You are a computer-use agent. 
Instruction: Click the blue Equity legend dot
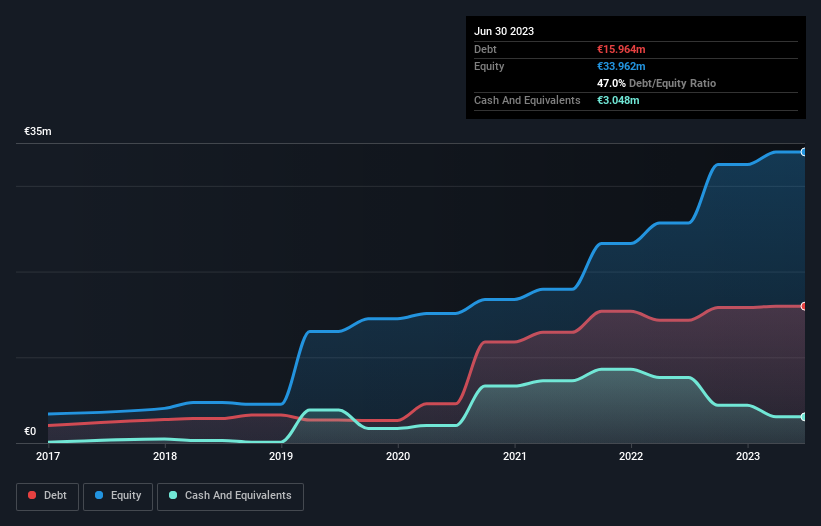(99, 495)
